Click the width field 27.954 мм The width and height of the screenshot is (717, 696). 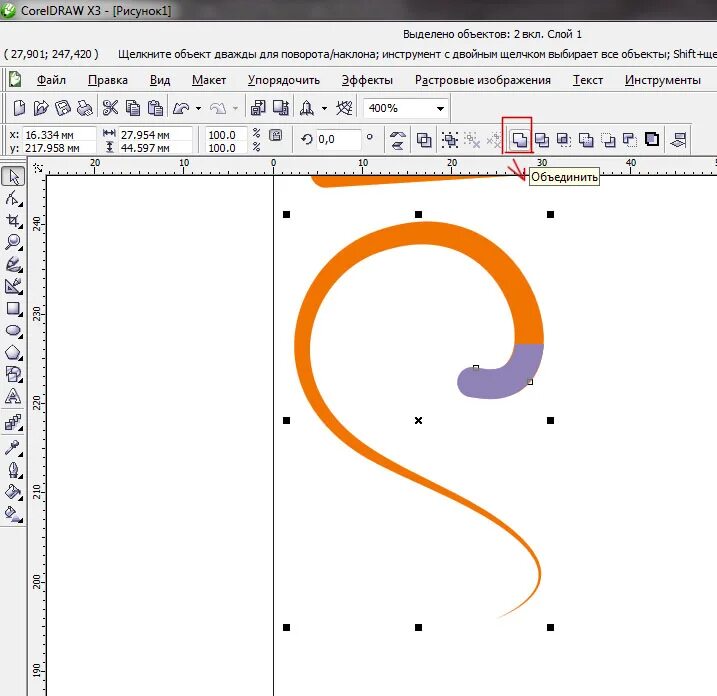pyautogui.click(x=155, y=135)
